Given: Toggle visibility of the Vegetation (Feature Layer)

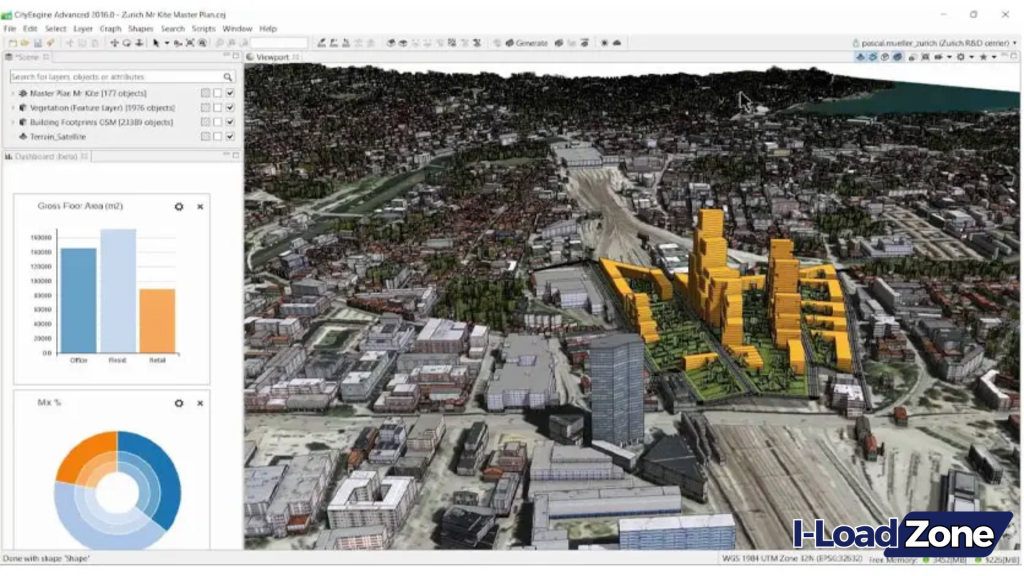Looking at the screenshot, I should [229, 108].
